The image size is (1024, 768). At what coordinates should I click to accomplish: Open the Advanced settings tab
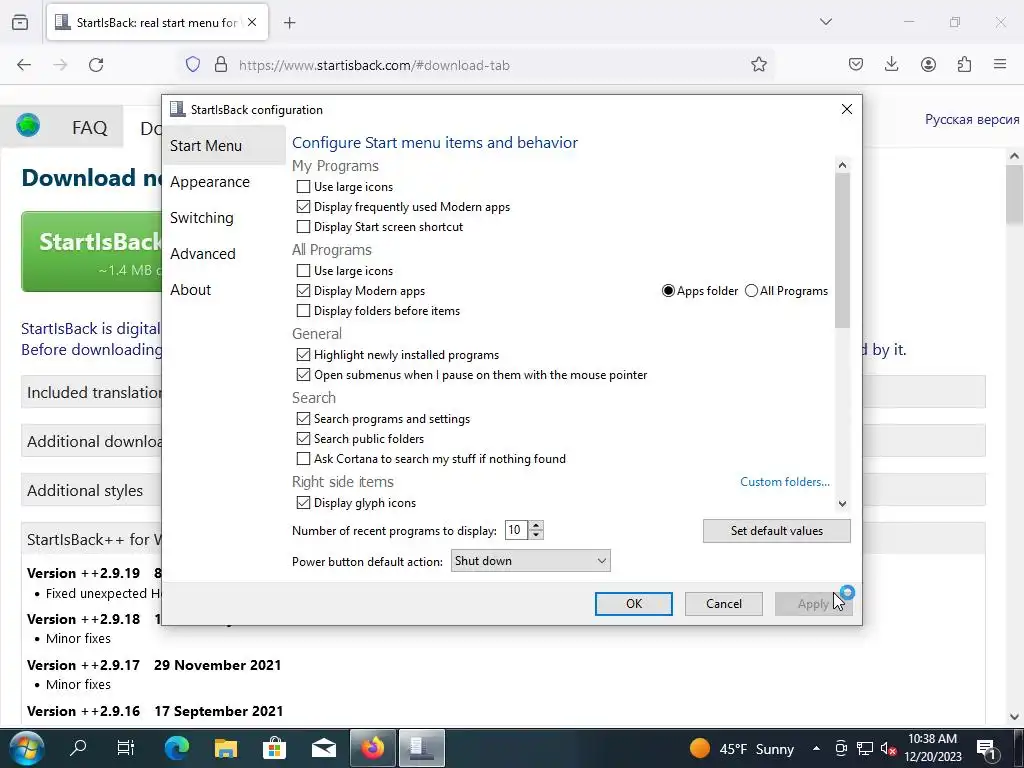[203, 253]
